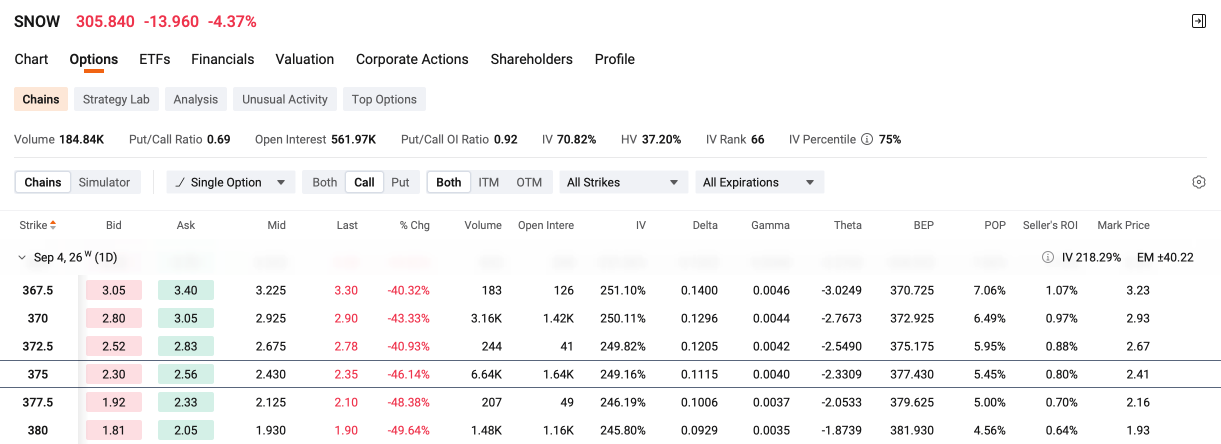View Shareholders tab
This screenshot has width=1221, height=444.
532,59
